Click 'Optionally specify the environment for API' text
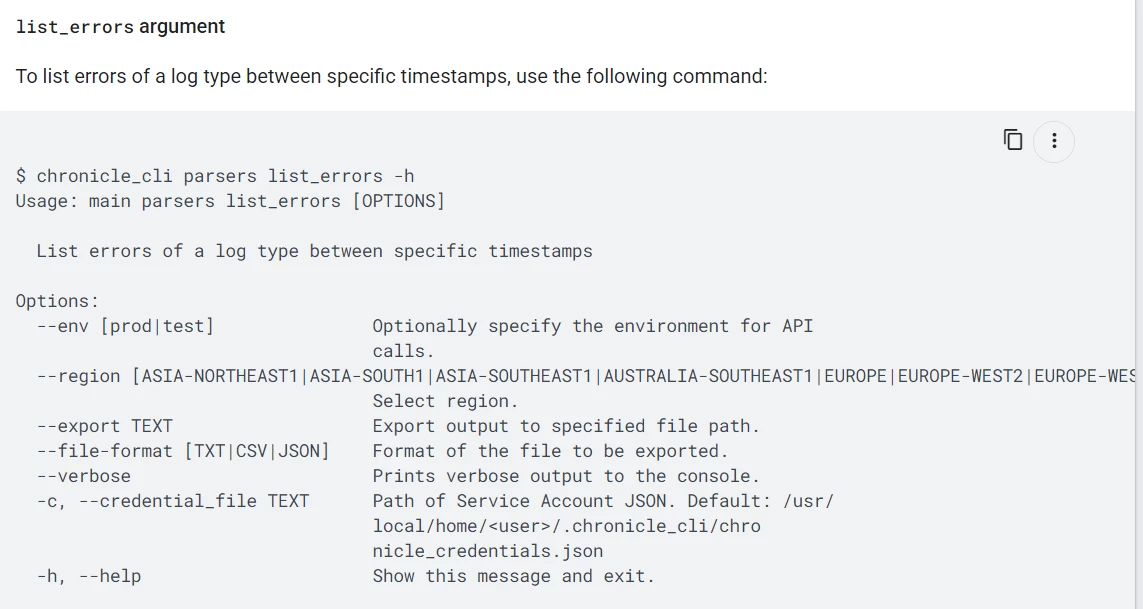This screenshot has height=609, width=1143. point(593,326)
